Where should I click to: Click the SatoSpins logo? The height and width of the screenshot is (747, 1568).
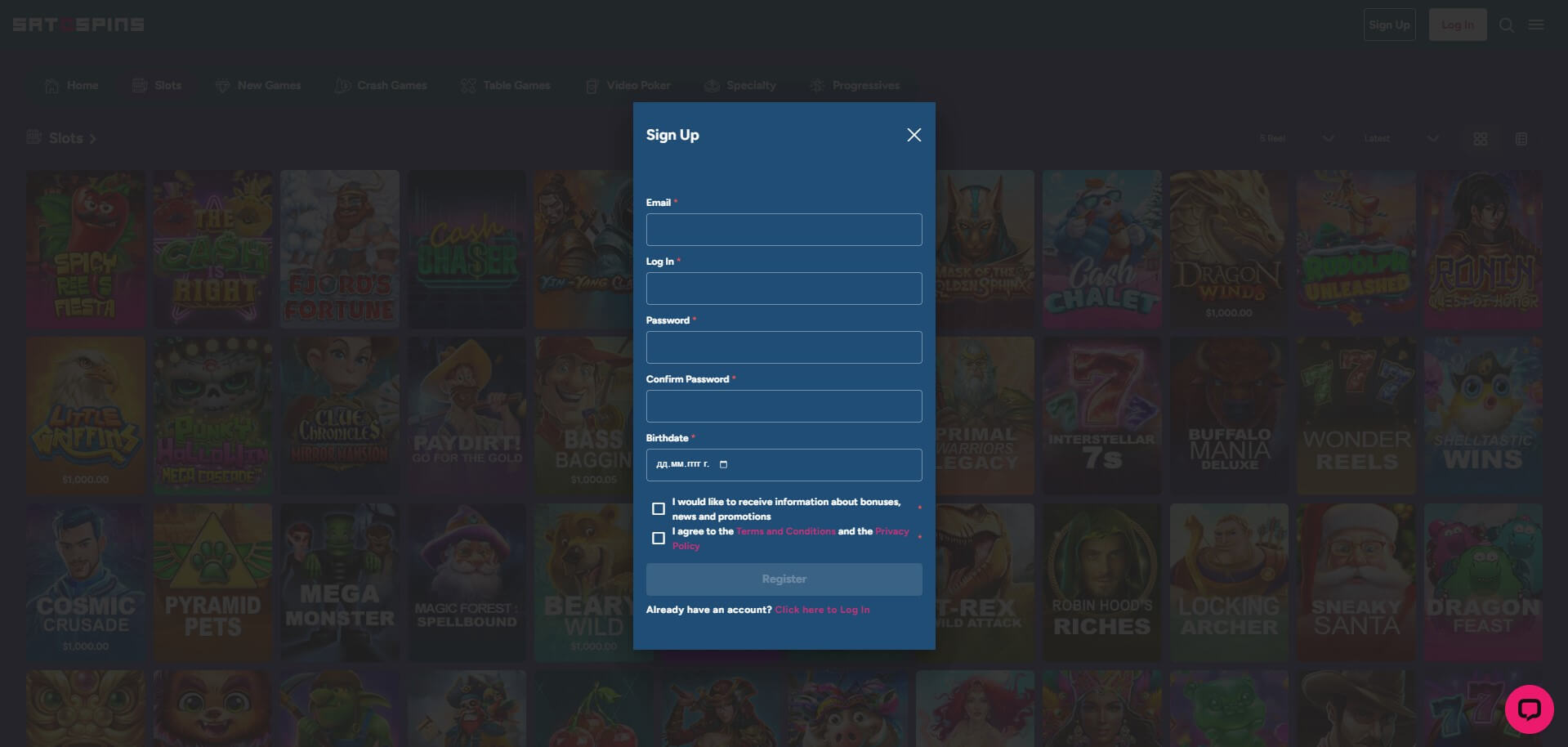click(78, 25)
